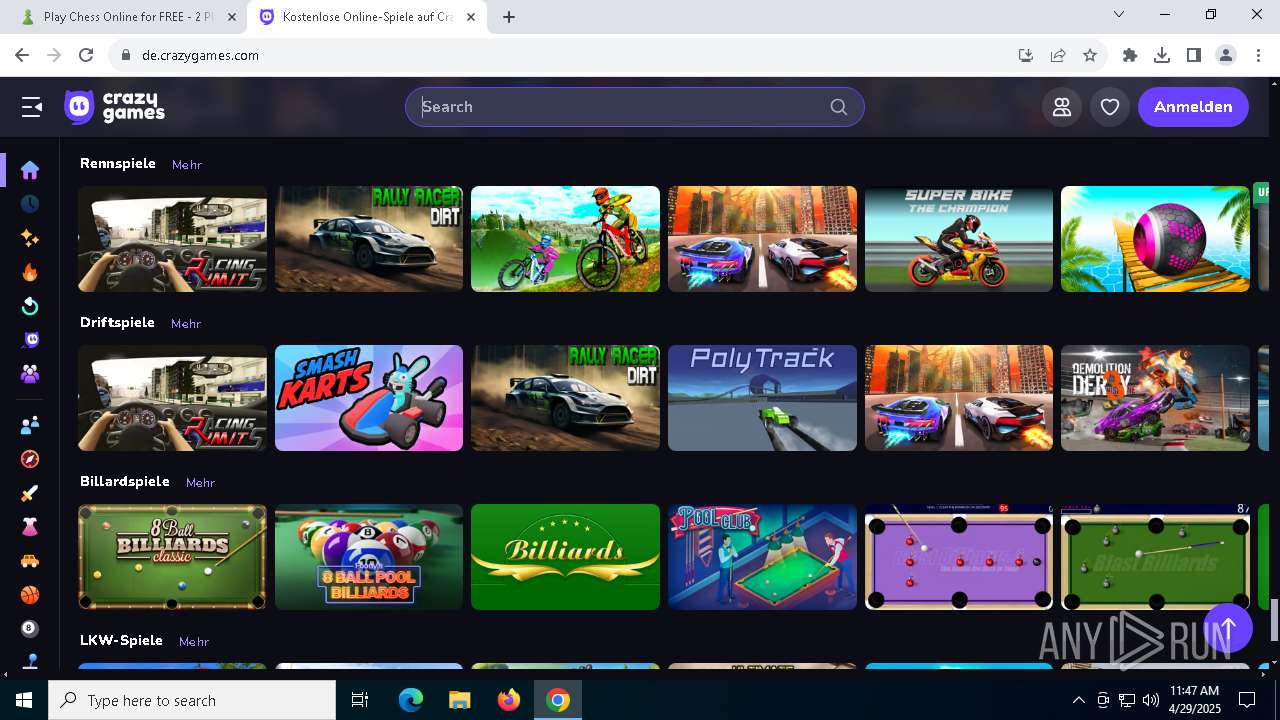Click the address bar URL de.crazygames.com
The image size is (1280, 720).
pos(200,55)
